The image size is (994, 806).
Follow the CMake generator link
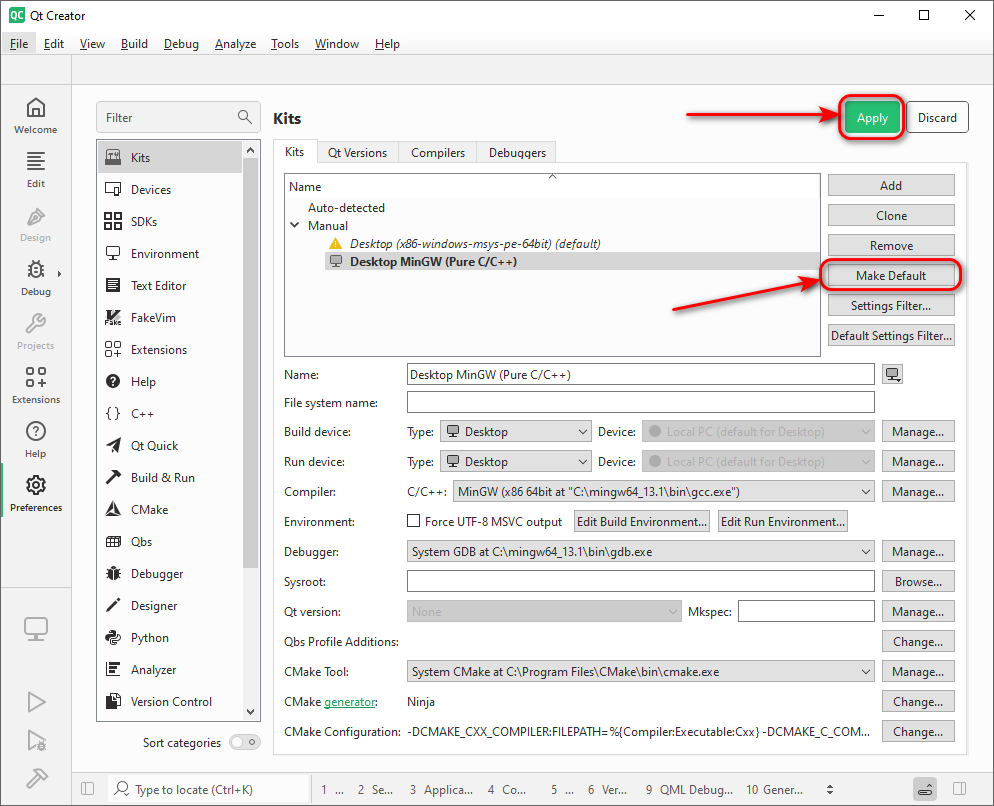pos(349,702)
